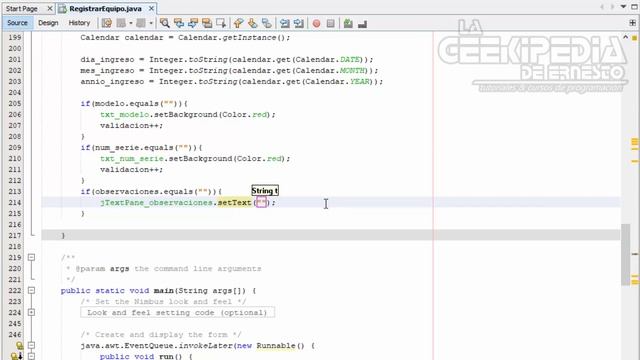Collapse the main method fold at line 222
This screenshot has height=360, width=640.
coord(31,290)
